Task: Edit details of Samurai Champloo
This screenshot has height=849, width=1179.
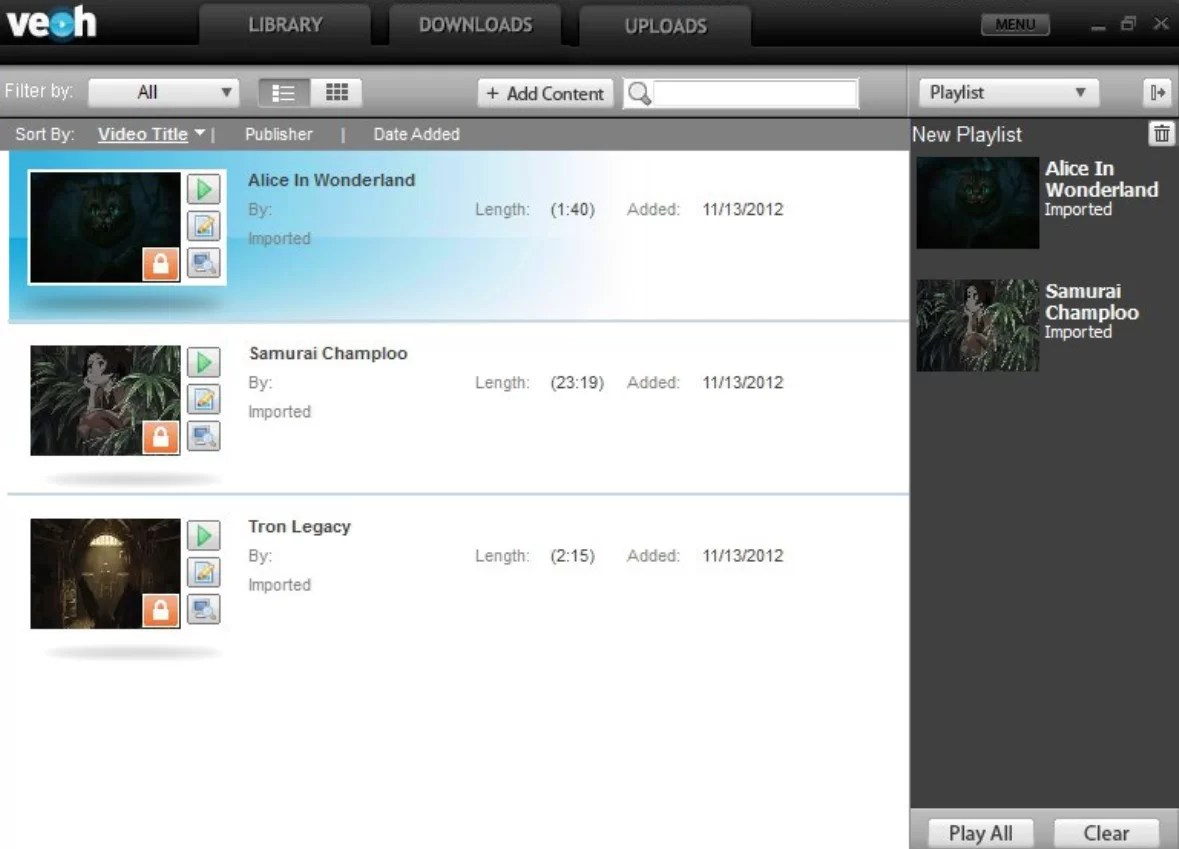Action: pos(204,399)
